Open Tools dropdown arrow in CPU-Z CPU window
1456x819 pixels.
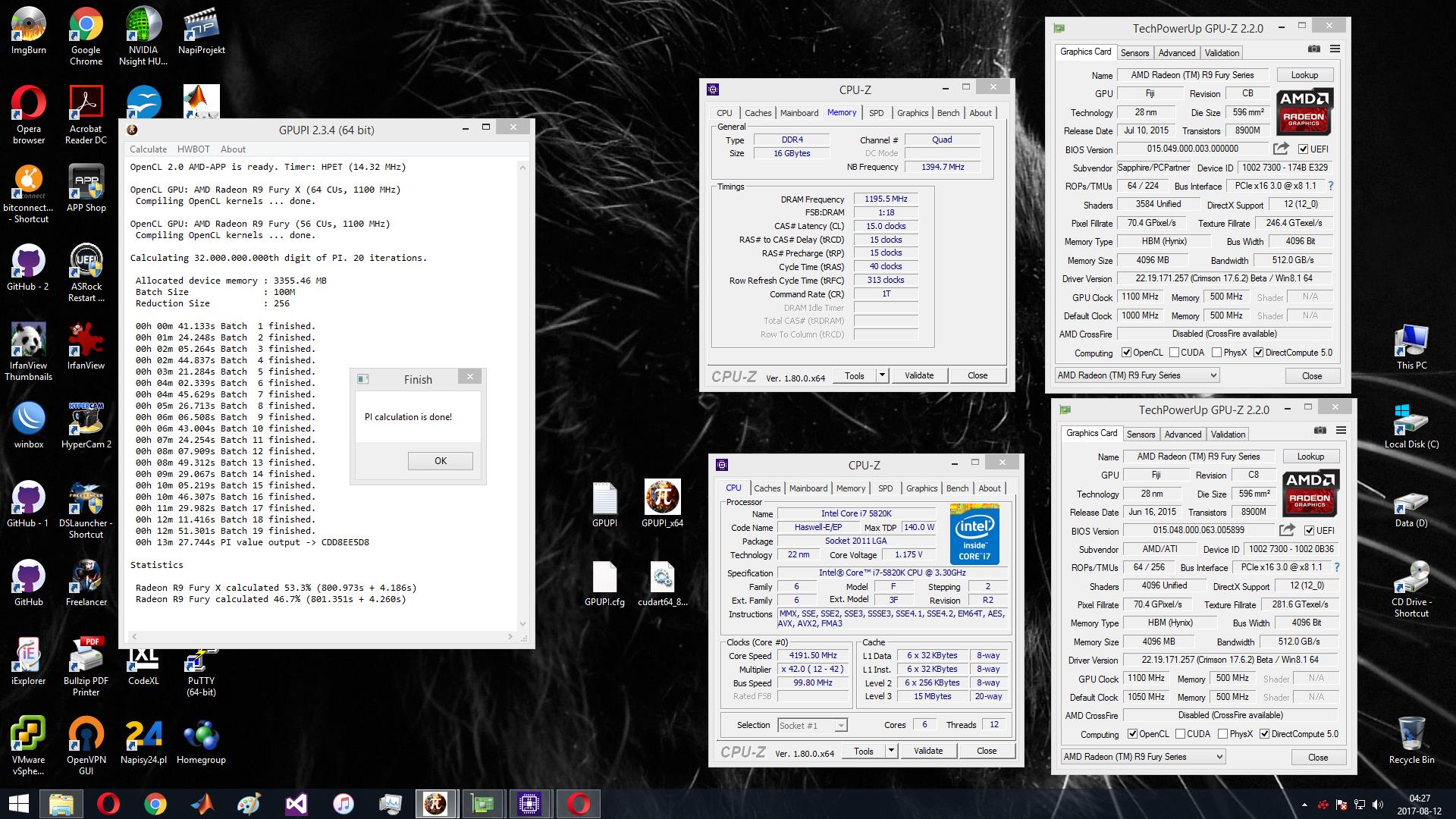tap(891, 751)
